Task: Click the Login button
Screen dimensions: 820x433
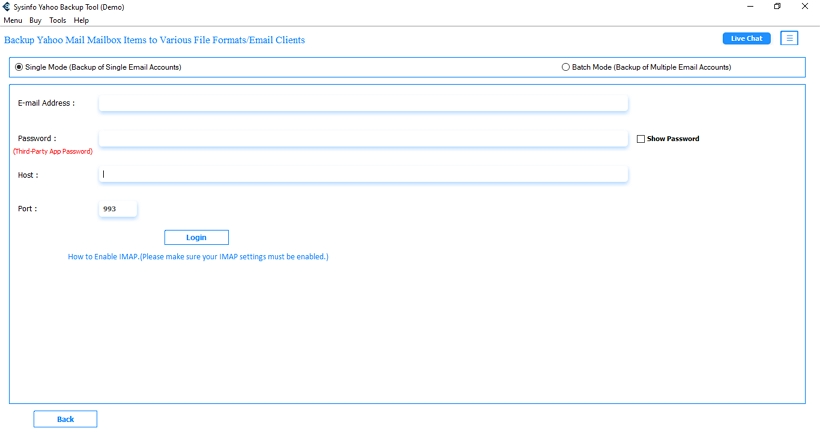Action: (196, 237)
